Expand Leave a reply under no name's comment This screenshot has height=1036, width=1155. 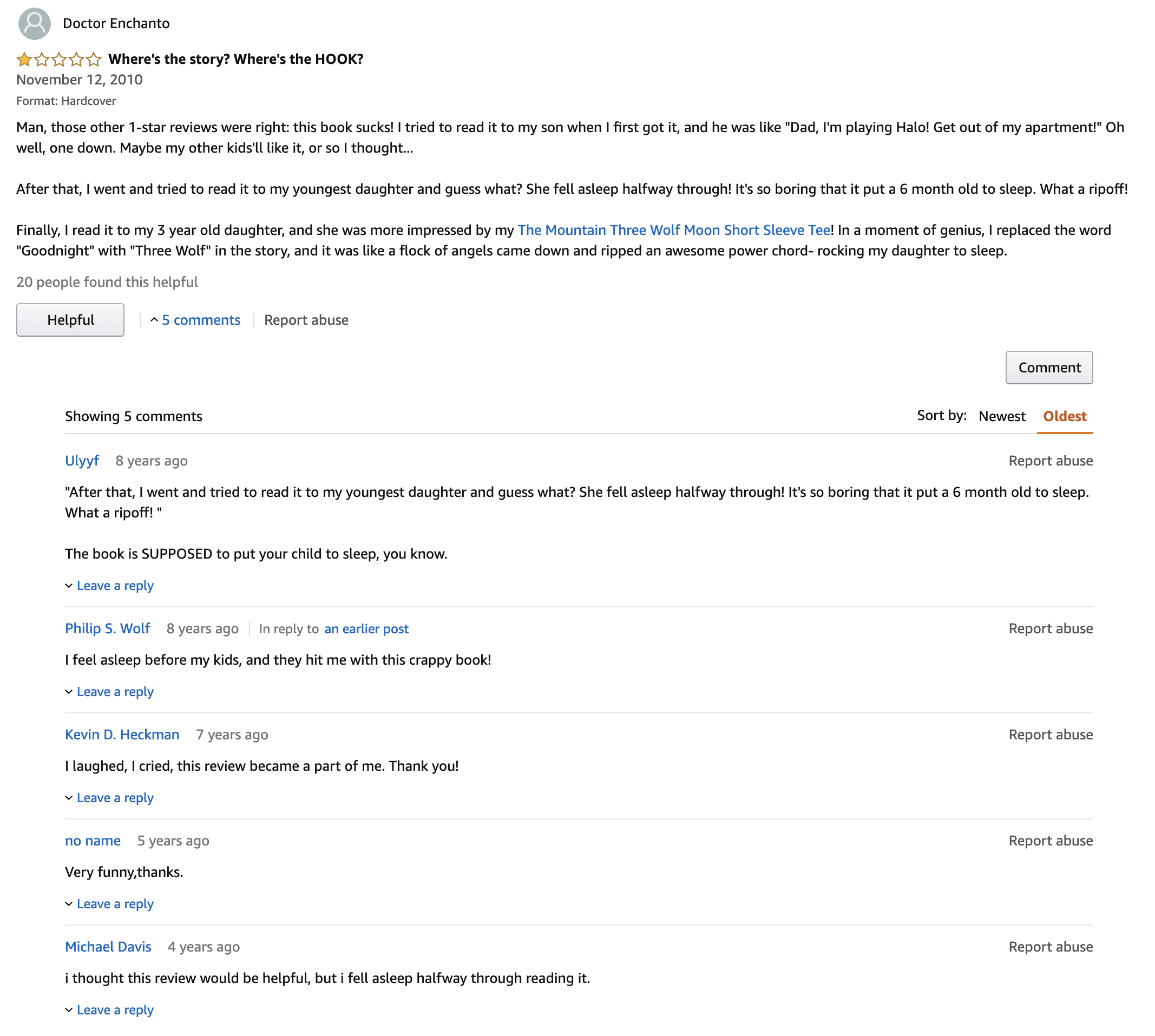[109, 904]
